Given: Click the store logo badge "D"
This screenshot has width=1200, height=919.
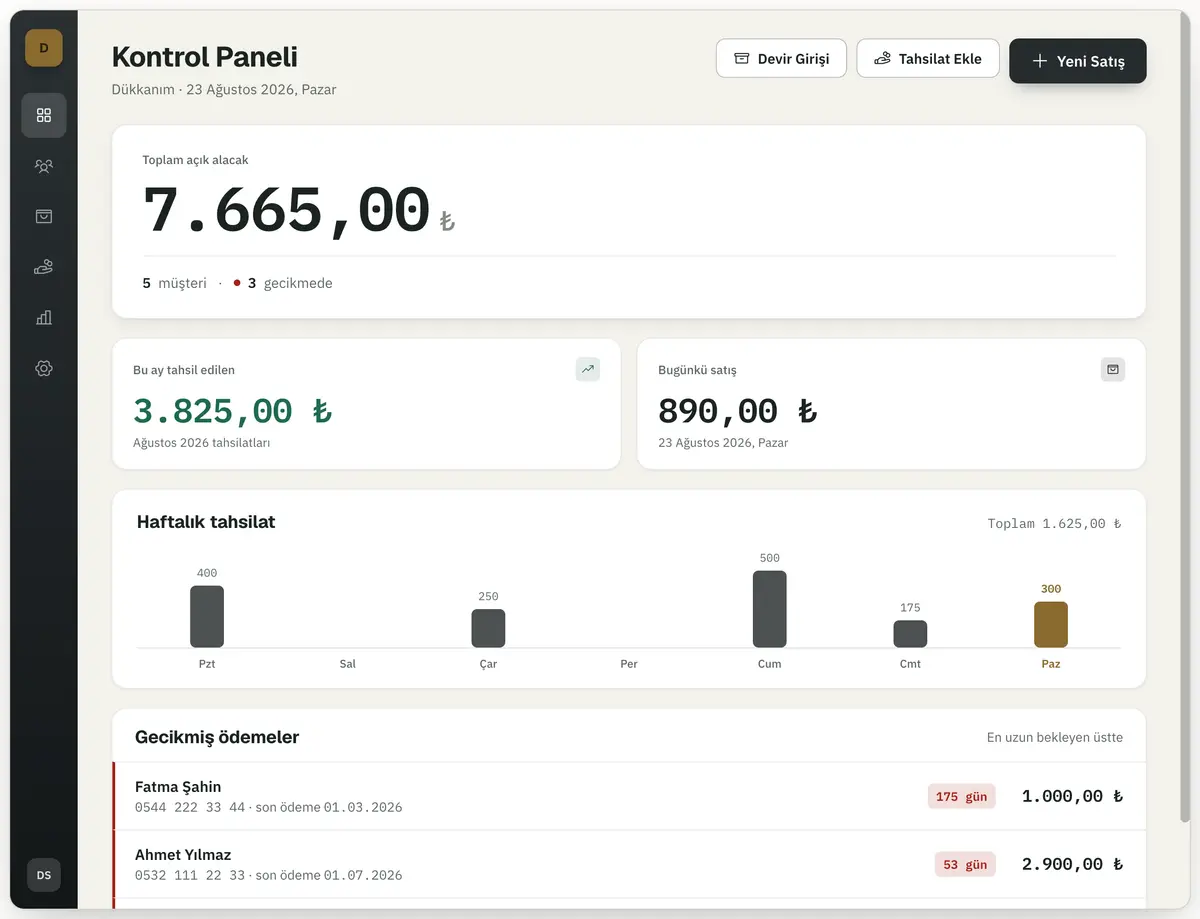Looking at the screenshot, I should (x=44, y=48).
